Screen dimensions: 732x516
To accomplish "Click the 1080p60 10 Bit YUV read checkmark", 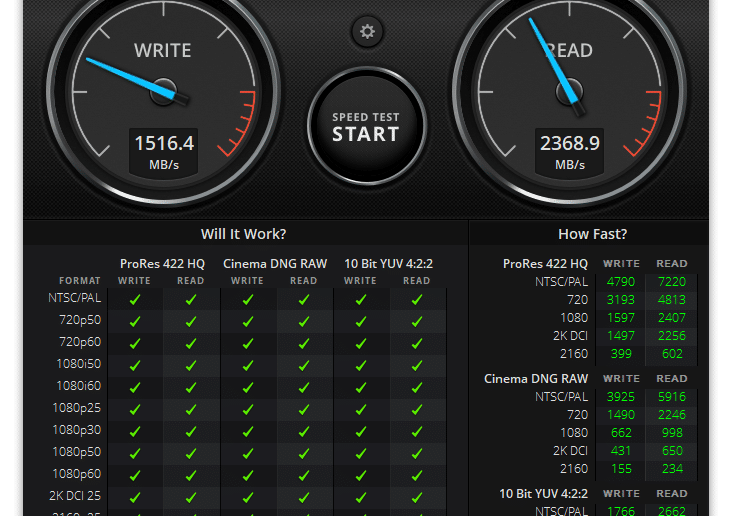I will coord(417,475).
